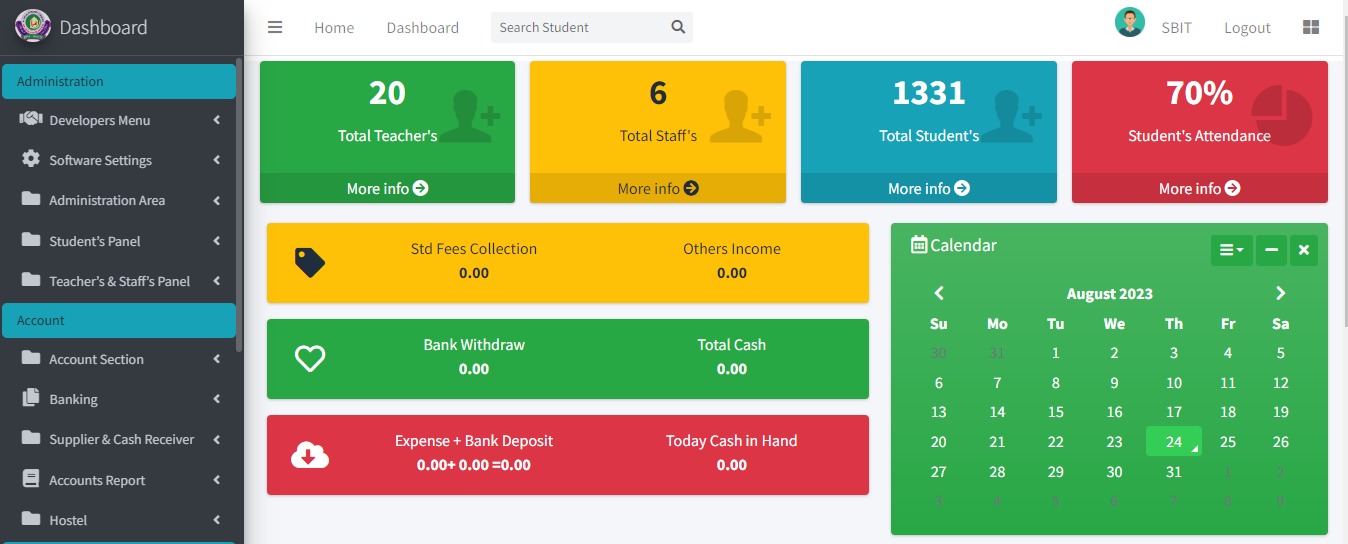Open the grid apps icon in header
The height and width of the screenshot is (544, 1348).
1311,27
